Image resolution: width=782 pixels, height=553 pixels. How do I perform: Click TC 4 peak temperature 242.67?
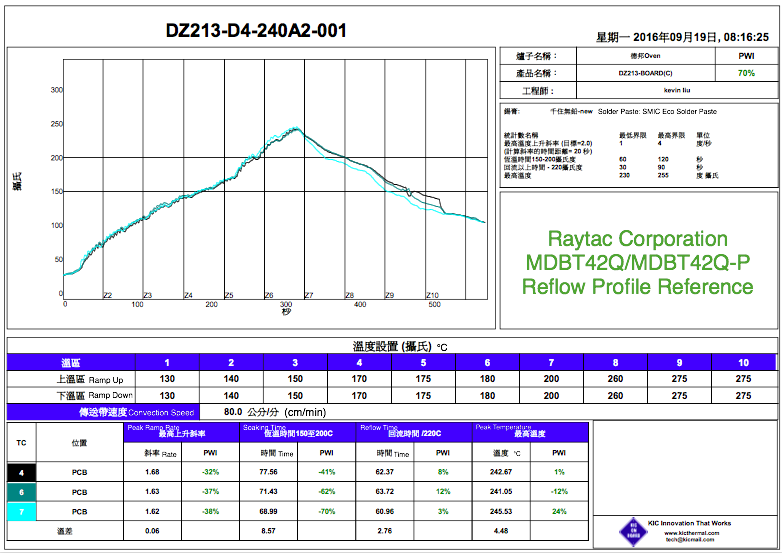pyautogui.click(x=501, y=472)
